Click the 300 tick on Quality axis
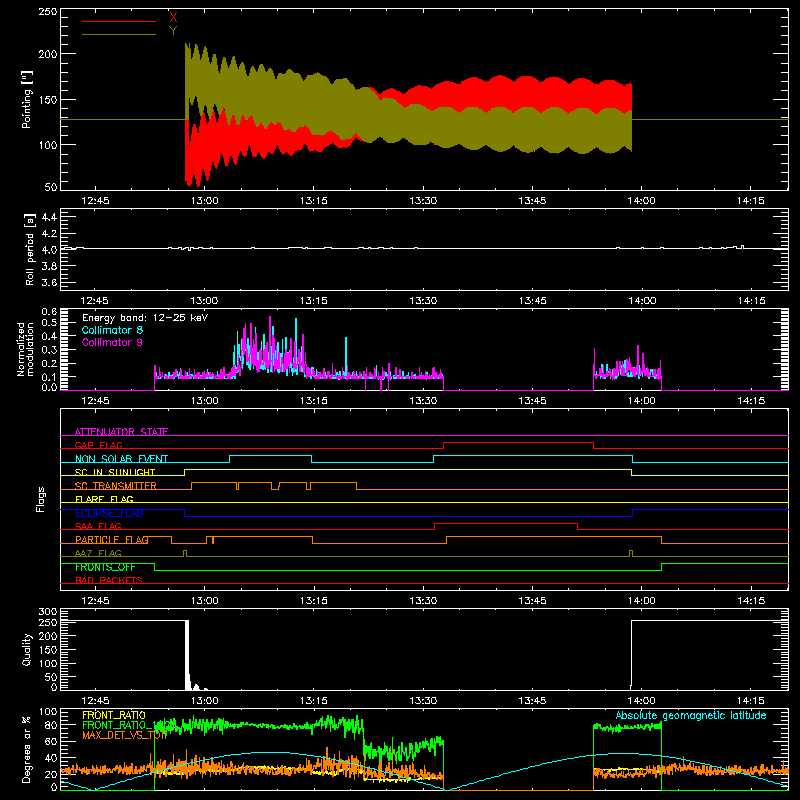The height and width of the screenshot is (800, 800). (x=47, y=612)
